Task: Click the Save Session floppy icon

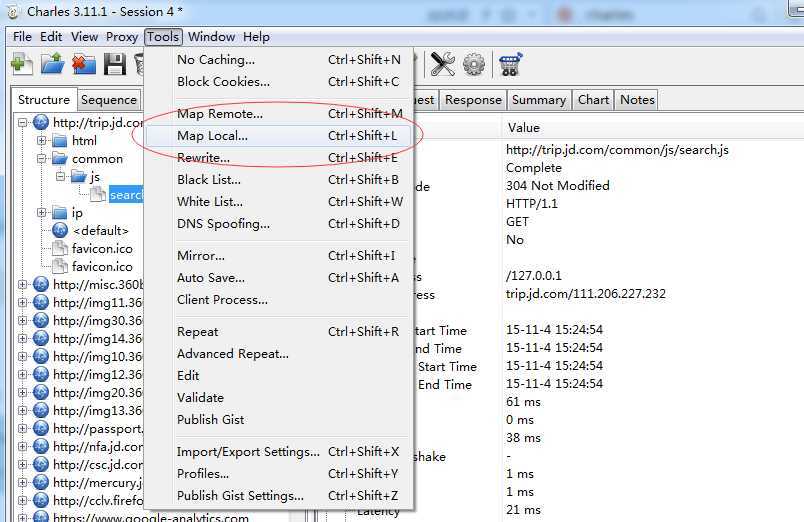Action: point(115,64)
